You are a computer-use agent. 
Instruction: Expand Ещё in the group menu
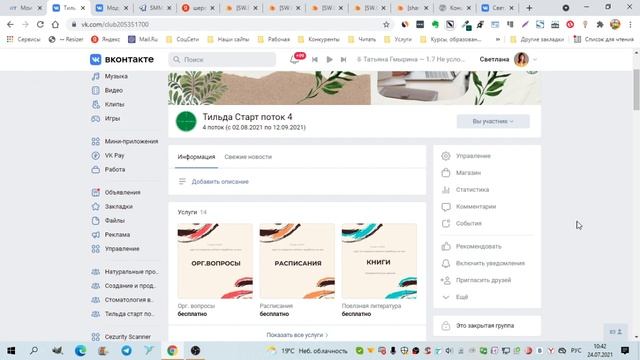click(x=454, y=297)
